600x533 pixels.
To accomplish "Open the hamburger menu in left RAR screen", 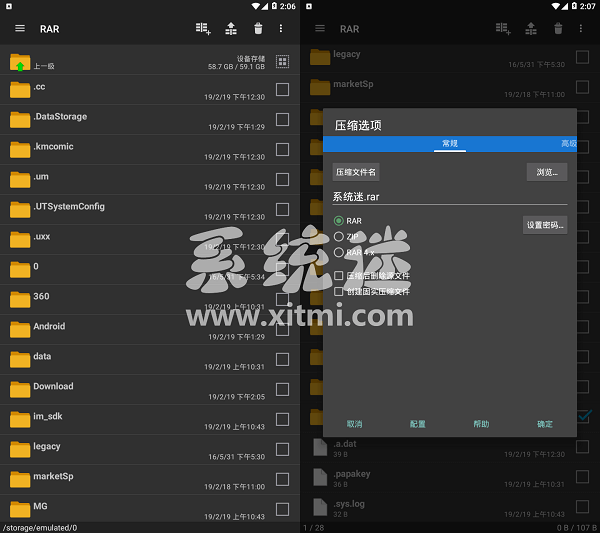I will coord(20,28).
